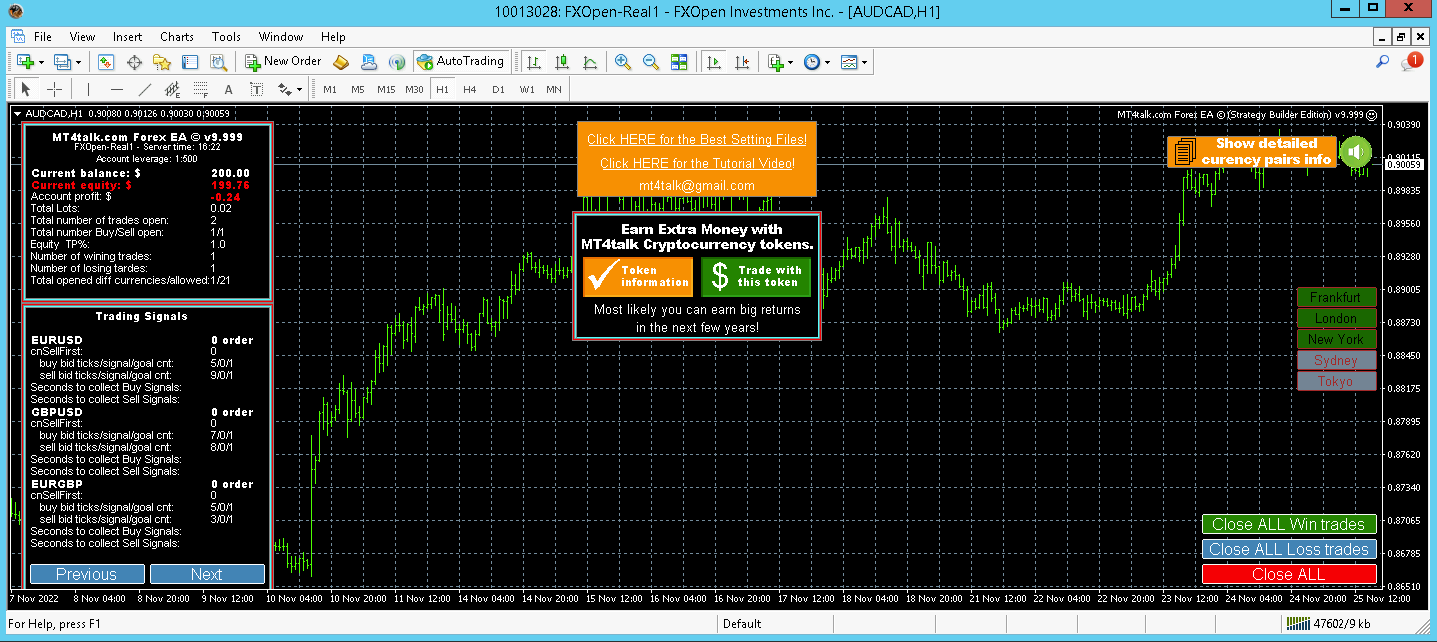Image resolution: width=1437 pixels, height=642 pixels.
Task: Open the Window menu
Action: click(x=281, y=37)
